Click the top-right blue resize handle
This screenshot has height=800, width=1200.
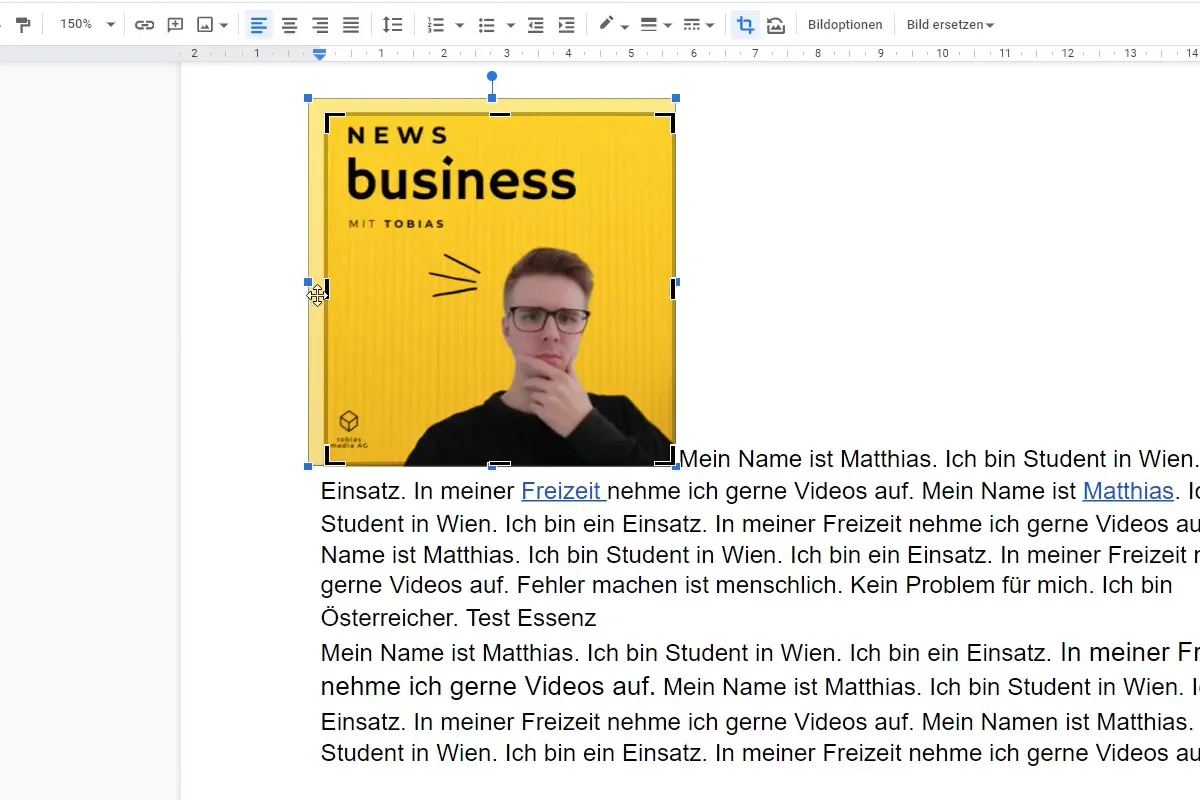[676, 98]
